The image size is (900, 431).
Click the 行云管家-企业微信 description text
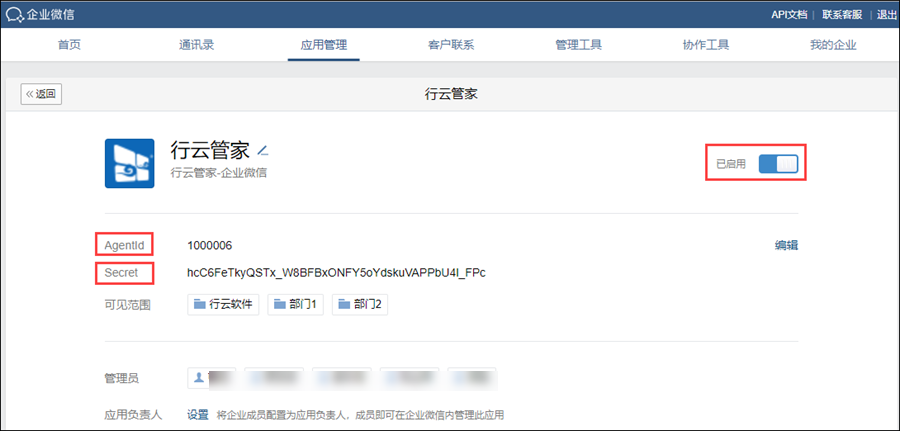point(219,173)
